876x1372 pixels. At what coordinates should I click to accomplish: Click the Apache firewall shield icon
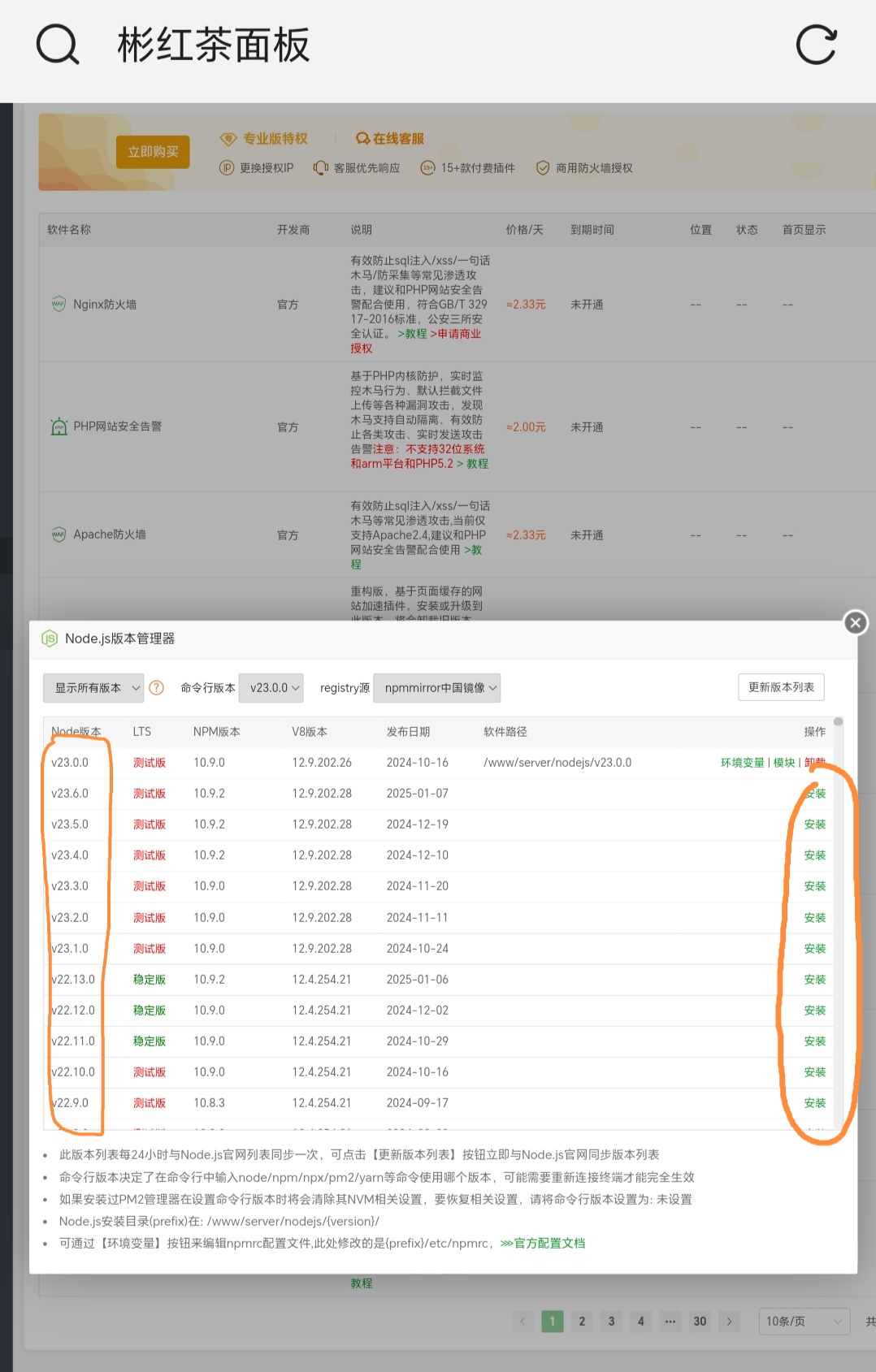pyautogui.click(x=59, y=535)
